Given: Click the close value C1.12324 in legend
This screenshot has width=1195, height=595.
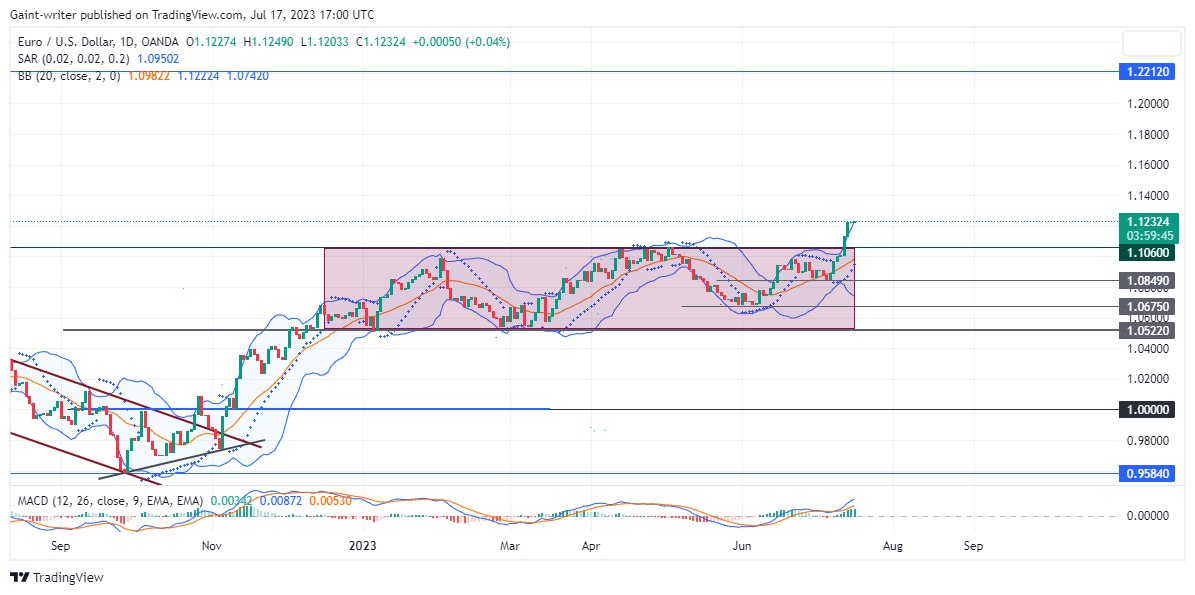Looking at the screenshot, I should pyautogui.click(x=379, y=42).
